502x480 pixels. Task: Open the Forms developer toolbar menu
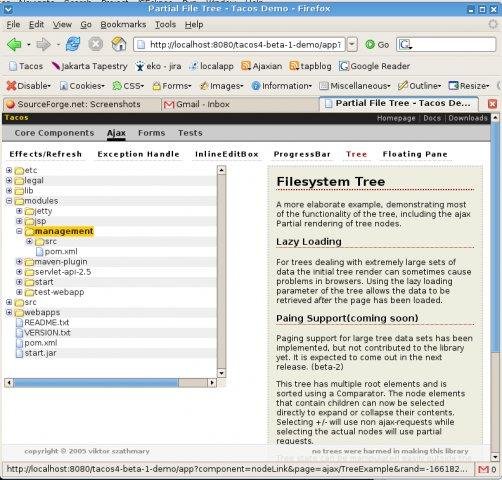172,86
